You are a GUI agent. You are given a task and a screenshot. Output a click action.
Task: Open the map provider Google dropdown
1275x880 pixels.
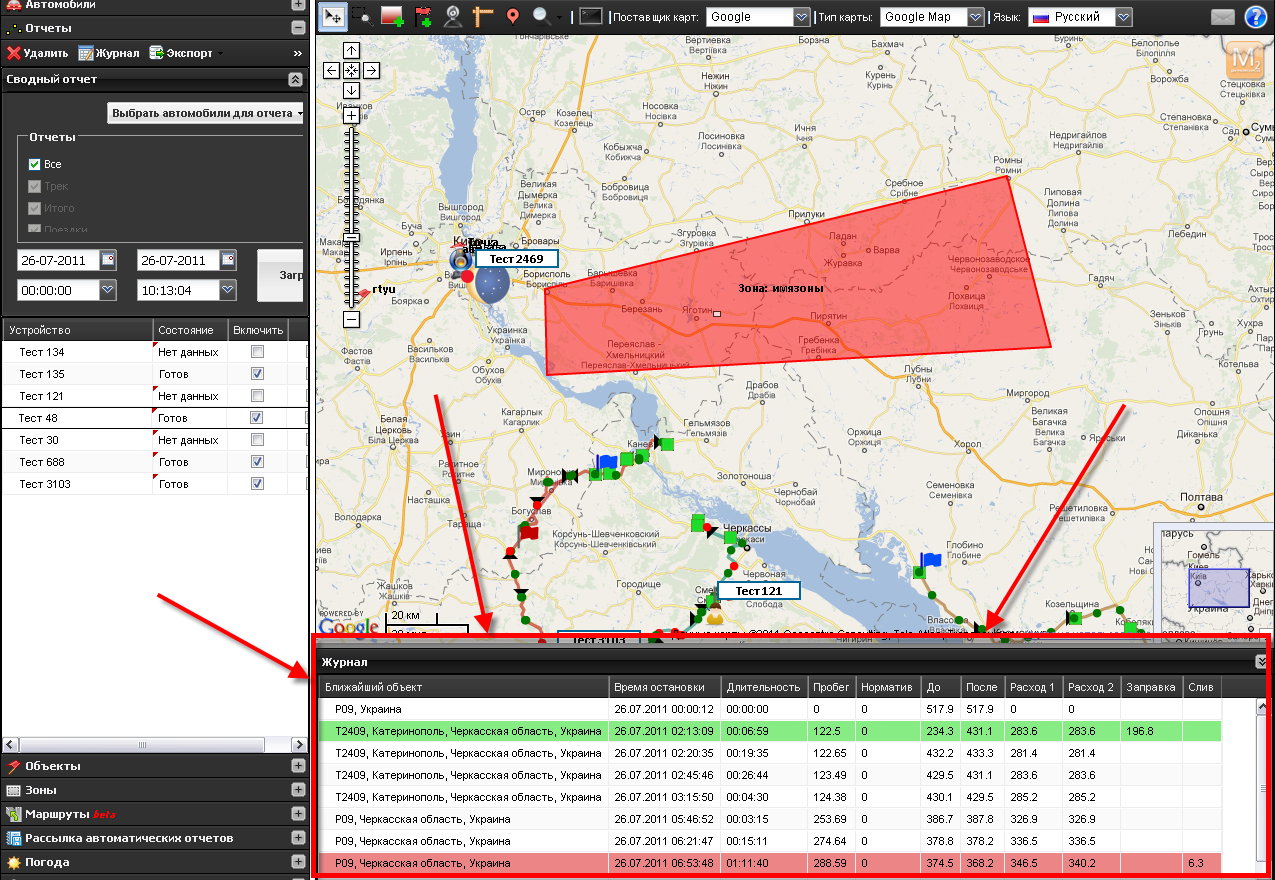click(801, 17)
